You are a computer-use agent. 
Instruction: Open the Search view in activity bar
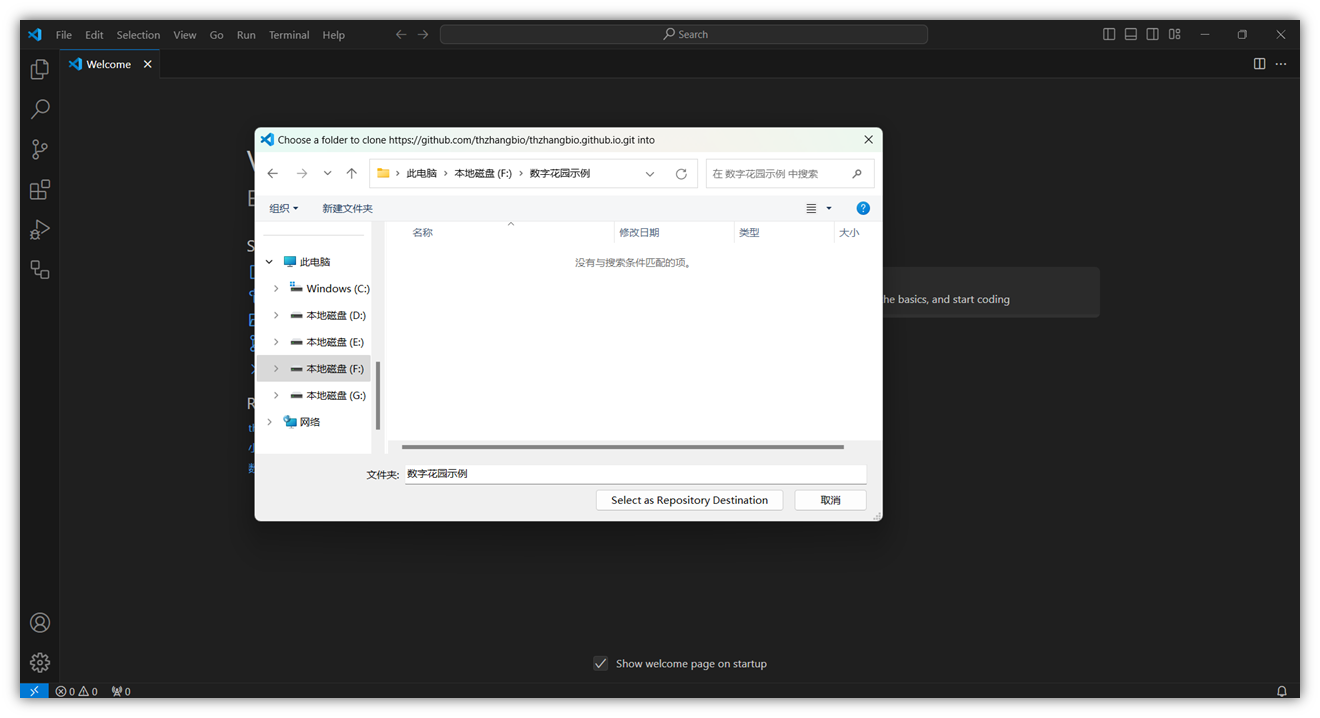[x=40, y=109]
